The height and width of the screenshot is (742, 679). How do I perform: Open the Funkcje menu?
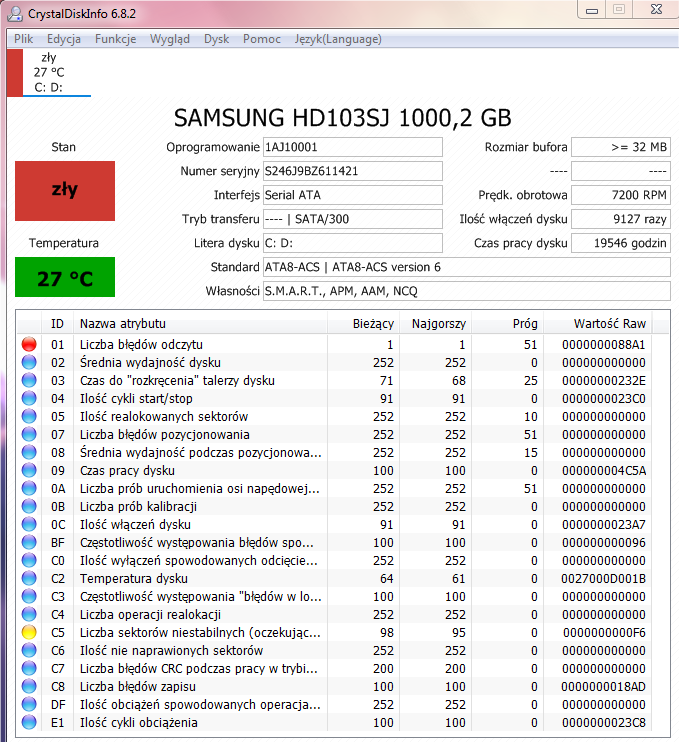tap(115, 39)
